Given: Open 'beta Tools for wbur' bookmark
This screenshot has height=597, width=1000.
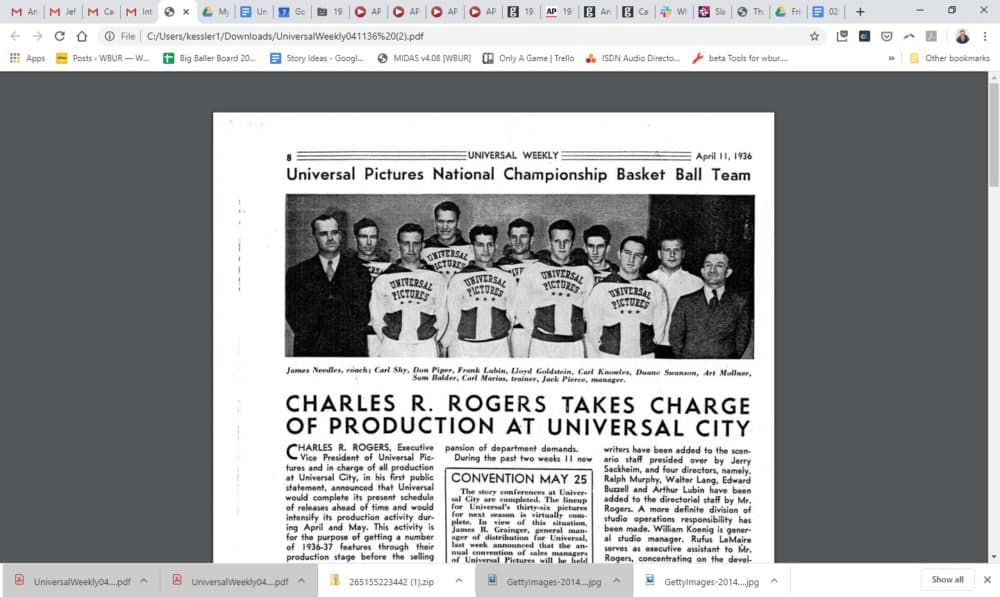Looking at the screenshot, I should (x=740, y=58).
